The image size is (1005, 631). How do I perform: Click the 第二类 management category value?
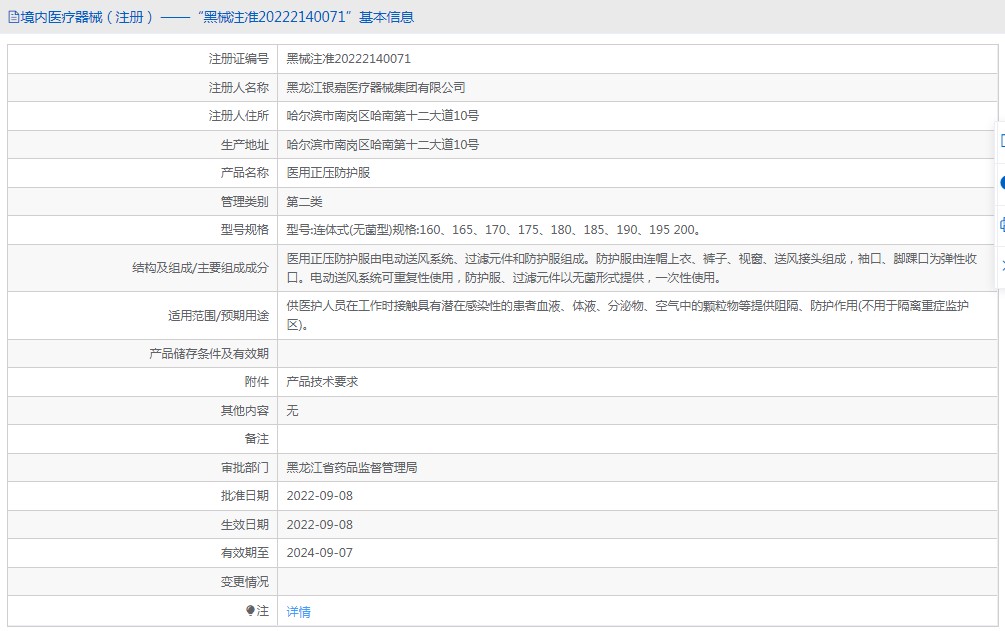[304, 202]
